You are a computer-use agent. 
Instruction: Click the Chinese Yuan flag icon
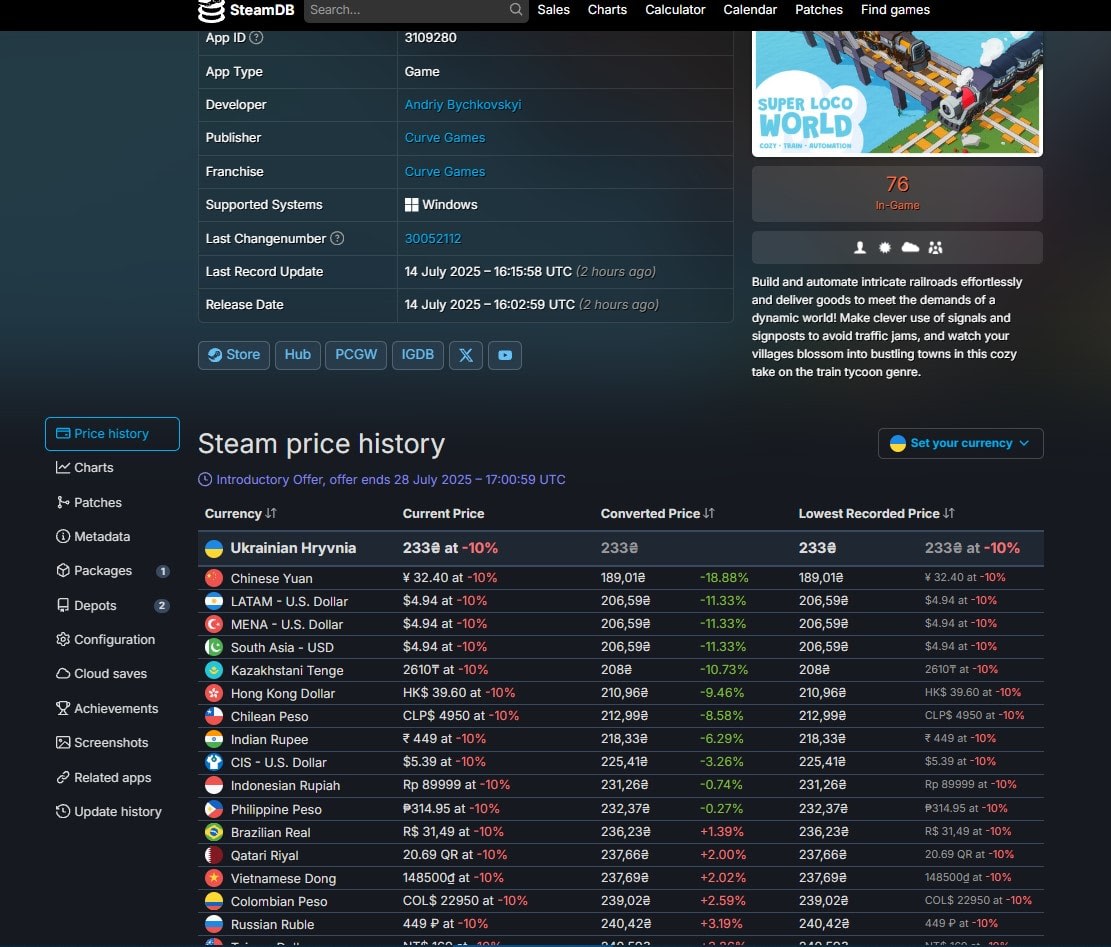pos(213,578)
